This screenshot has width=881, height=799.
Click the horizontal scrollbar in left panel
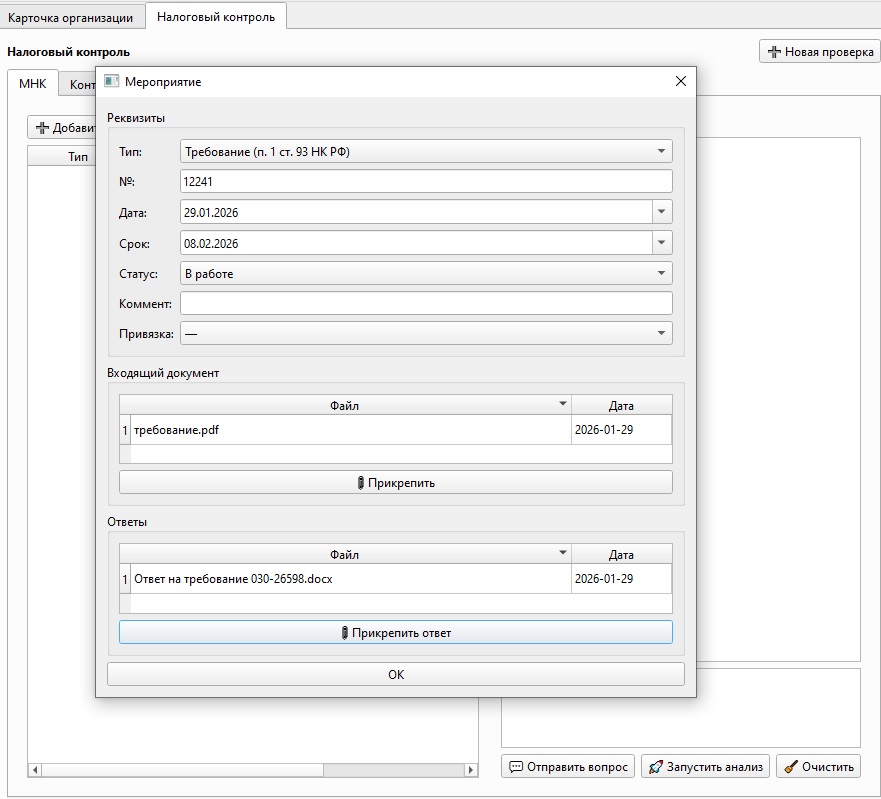point(200,770)
